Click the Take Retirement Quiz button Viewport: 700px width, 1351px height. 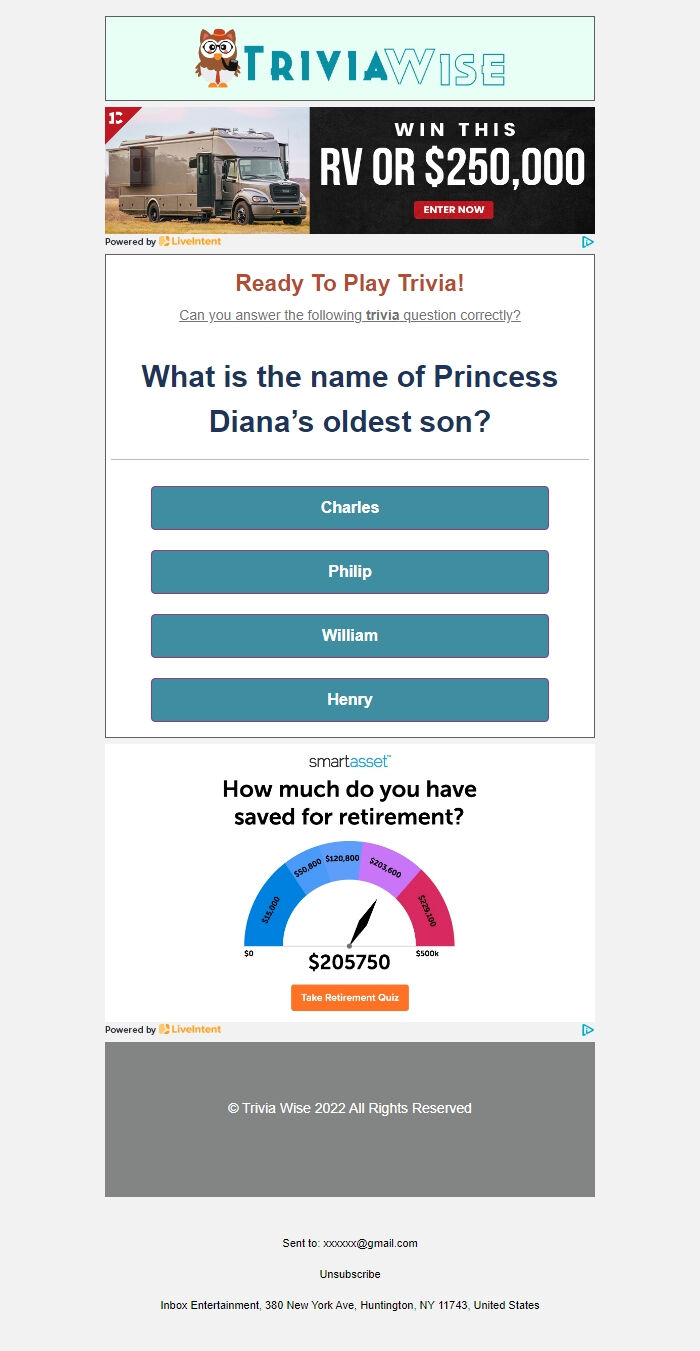pos(349,997)
